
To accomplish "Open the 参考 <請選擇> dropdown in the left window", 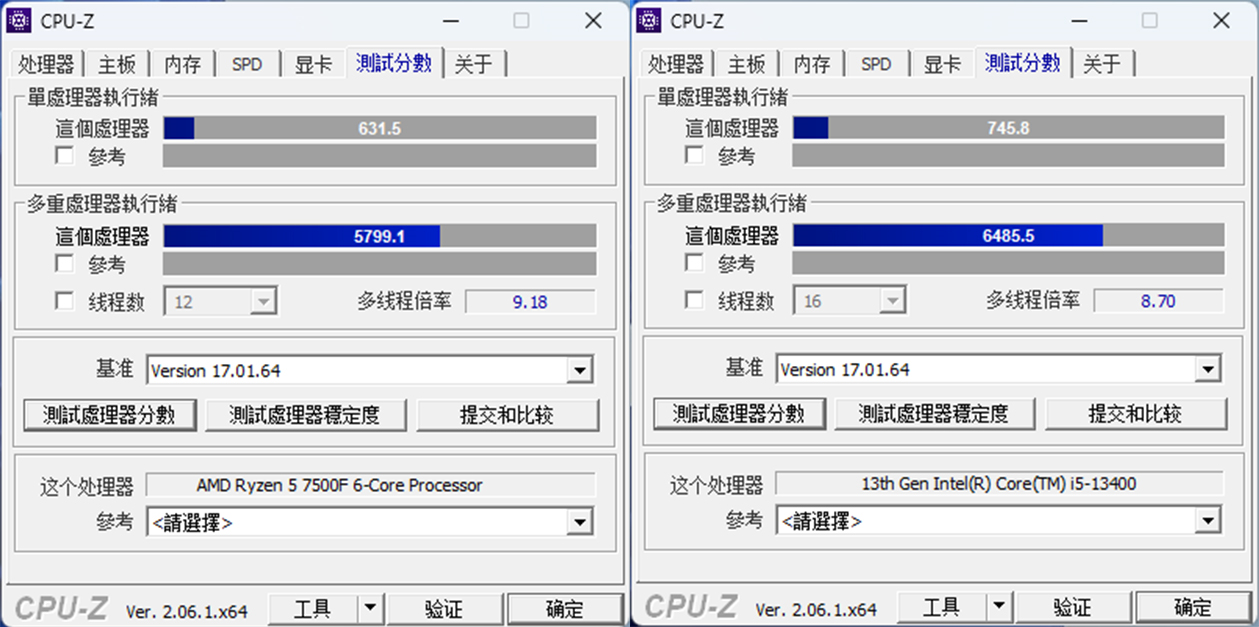I will coord(578,521).
